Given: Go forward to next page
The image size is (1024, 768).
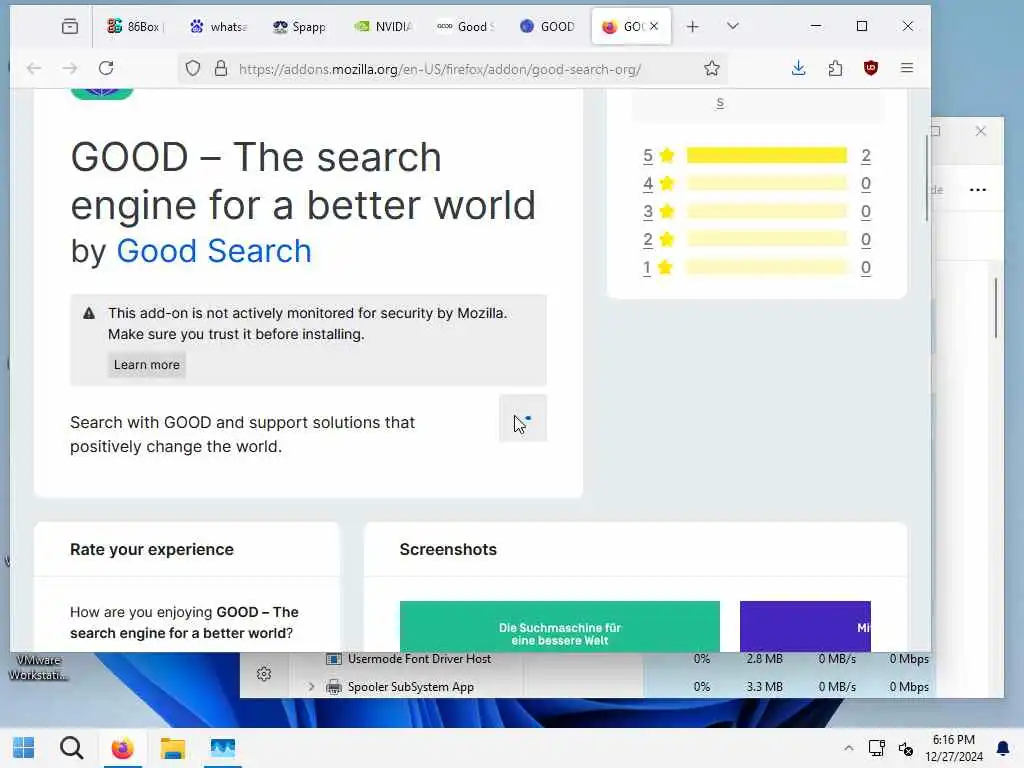Looking at the screenshot, I should click(x=70, y=68).
